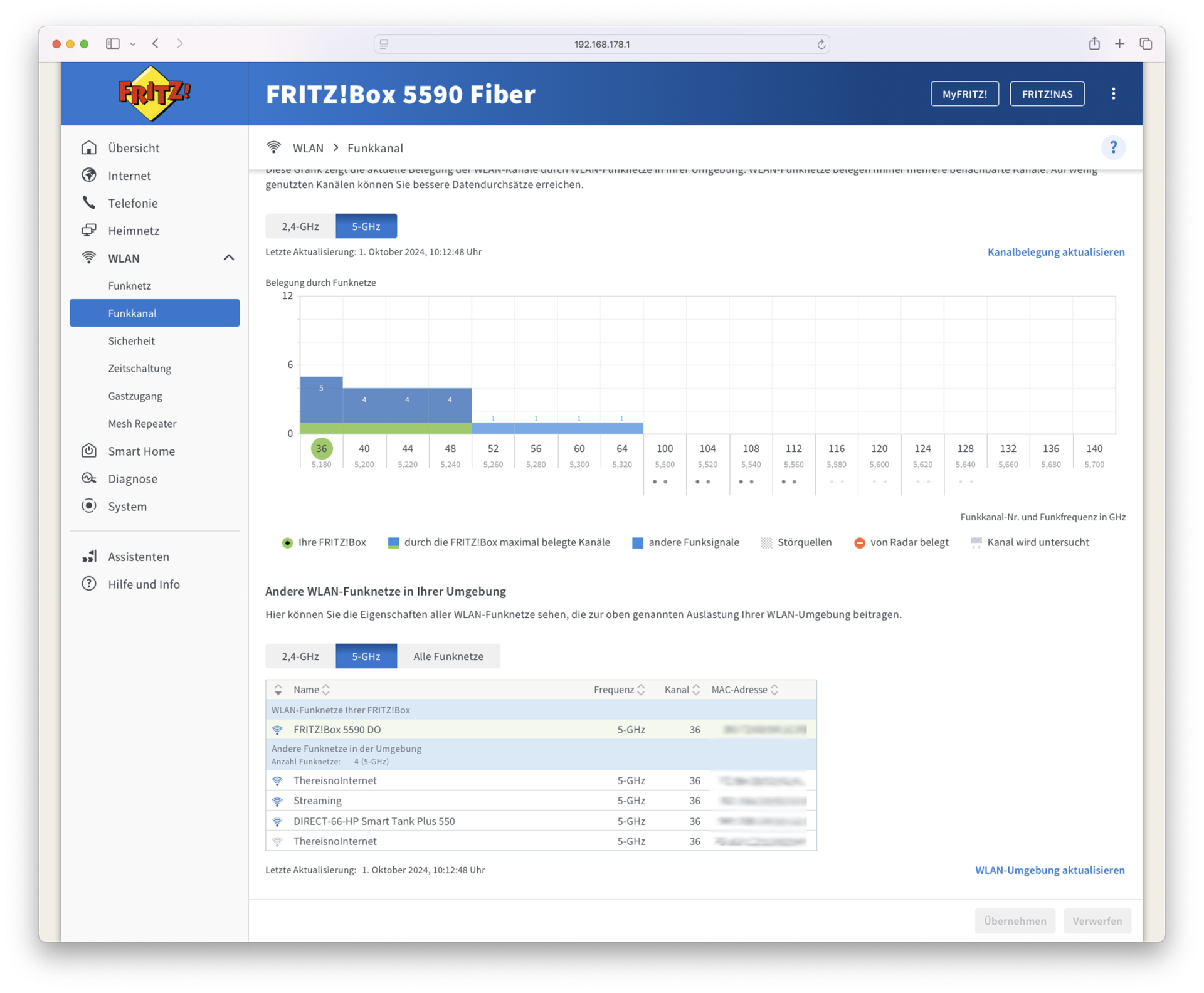
Task: Click the WLAN wifi icon in sidebar
Action: pyautogui.click(x=89, y=258)
